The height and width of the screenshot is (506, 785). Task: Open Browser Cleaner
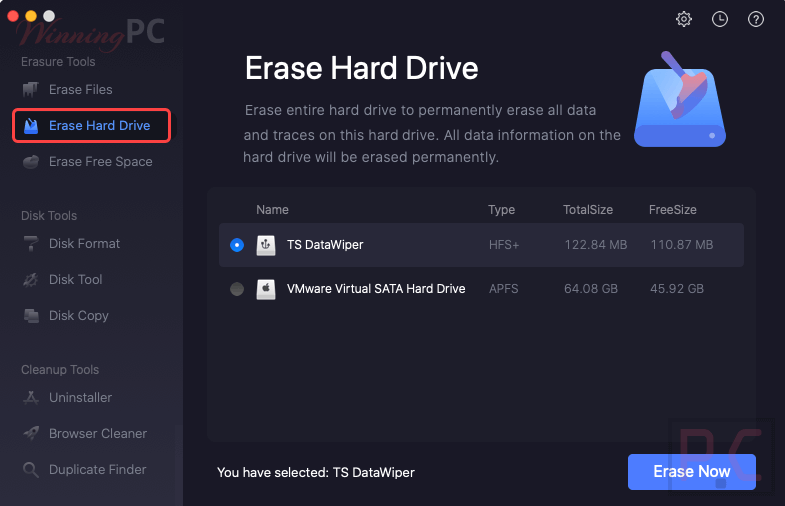(x=98, y=433)
